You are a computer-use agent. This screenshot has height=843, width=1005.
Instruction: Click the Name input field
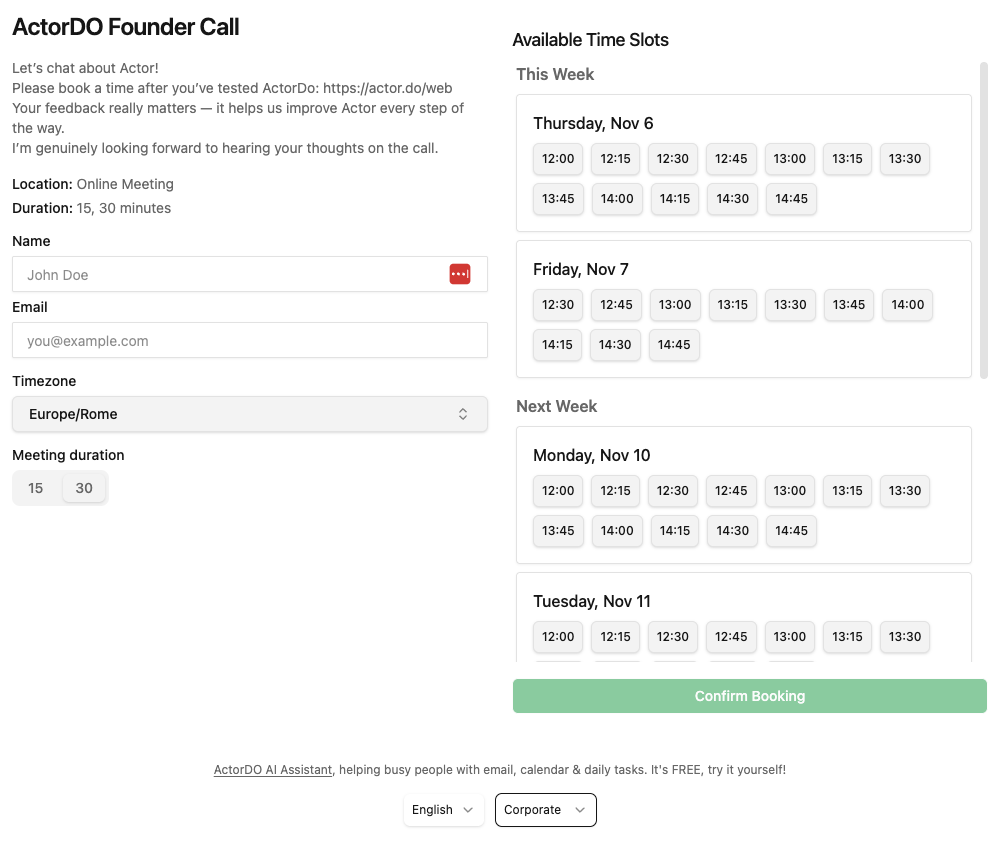[230, 275]
